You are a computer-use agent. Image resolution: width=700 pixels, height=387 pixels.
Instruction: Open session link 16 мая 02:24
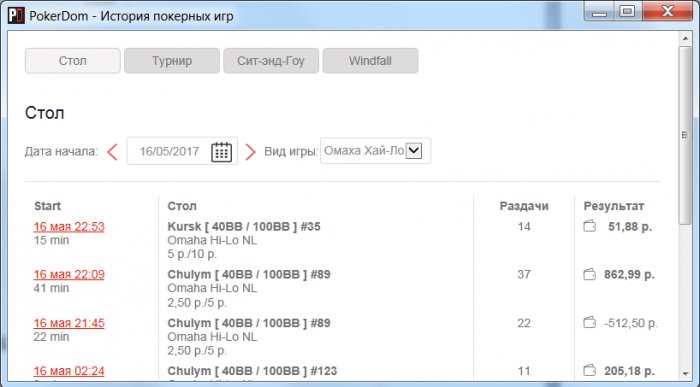click(69, 371)
